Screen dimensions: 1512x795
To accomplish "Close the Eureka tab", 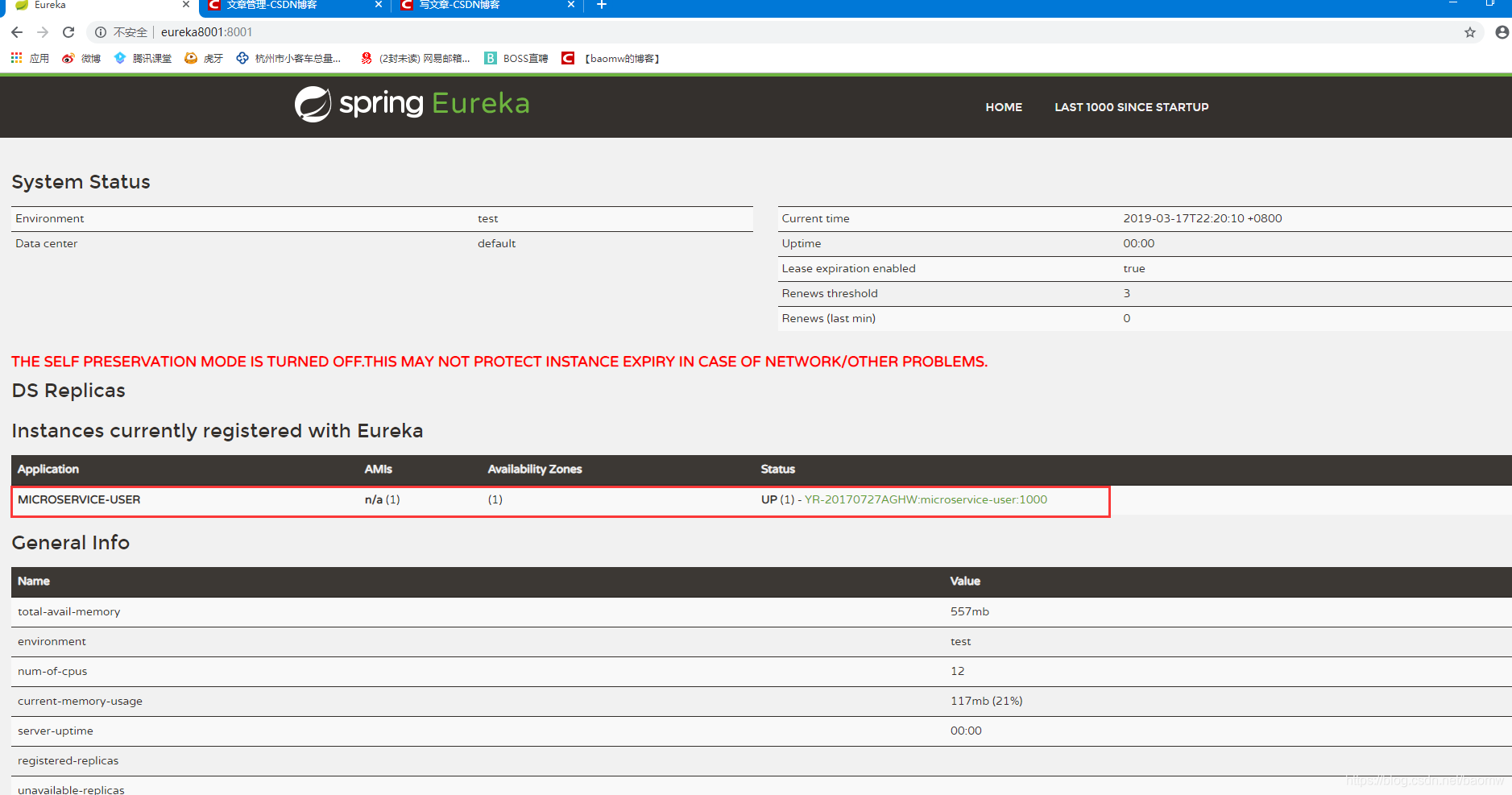I will click(186, 5).
